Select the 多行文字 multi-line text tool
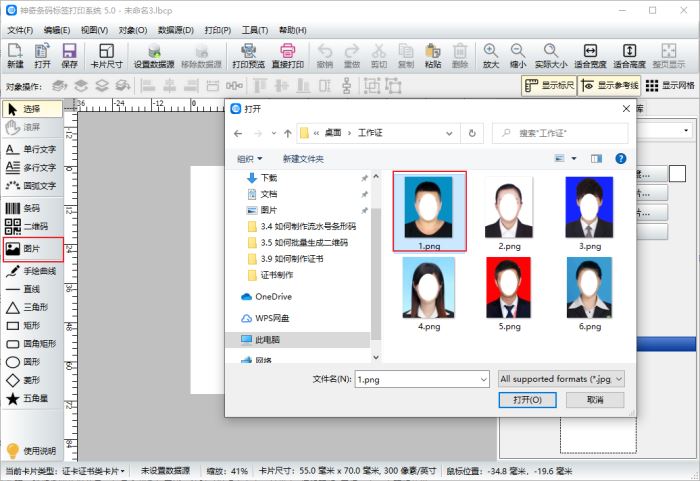Image resolution: width=700 pixels, height=481 pixels. click(x=32, y=167)
